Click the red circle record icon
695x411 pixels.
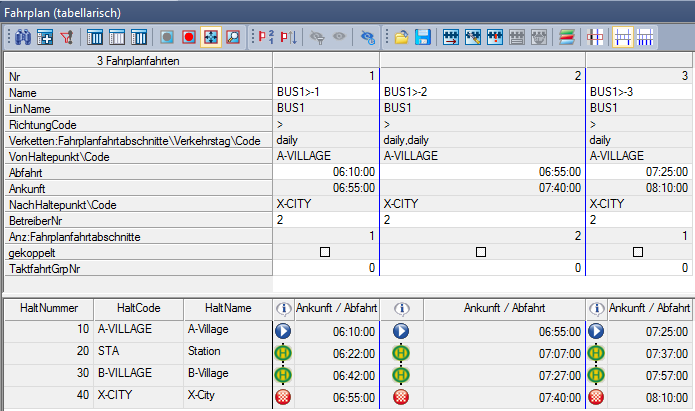pyautogui.click(x=188, y=38)
